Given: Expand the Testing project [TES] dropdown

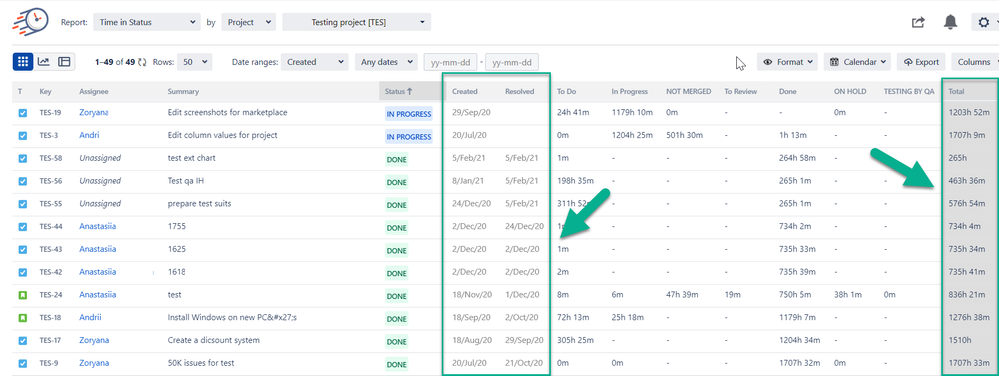Looking at the screenshot, I should click(357, 22).
